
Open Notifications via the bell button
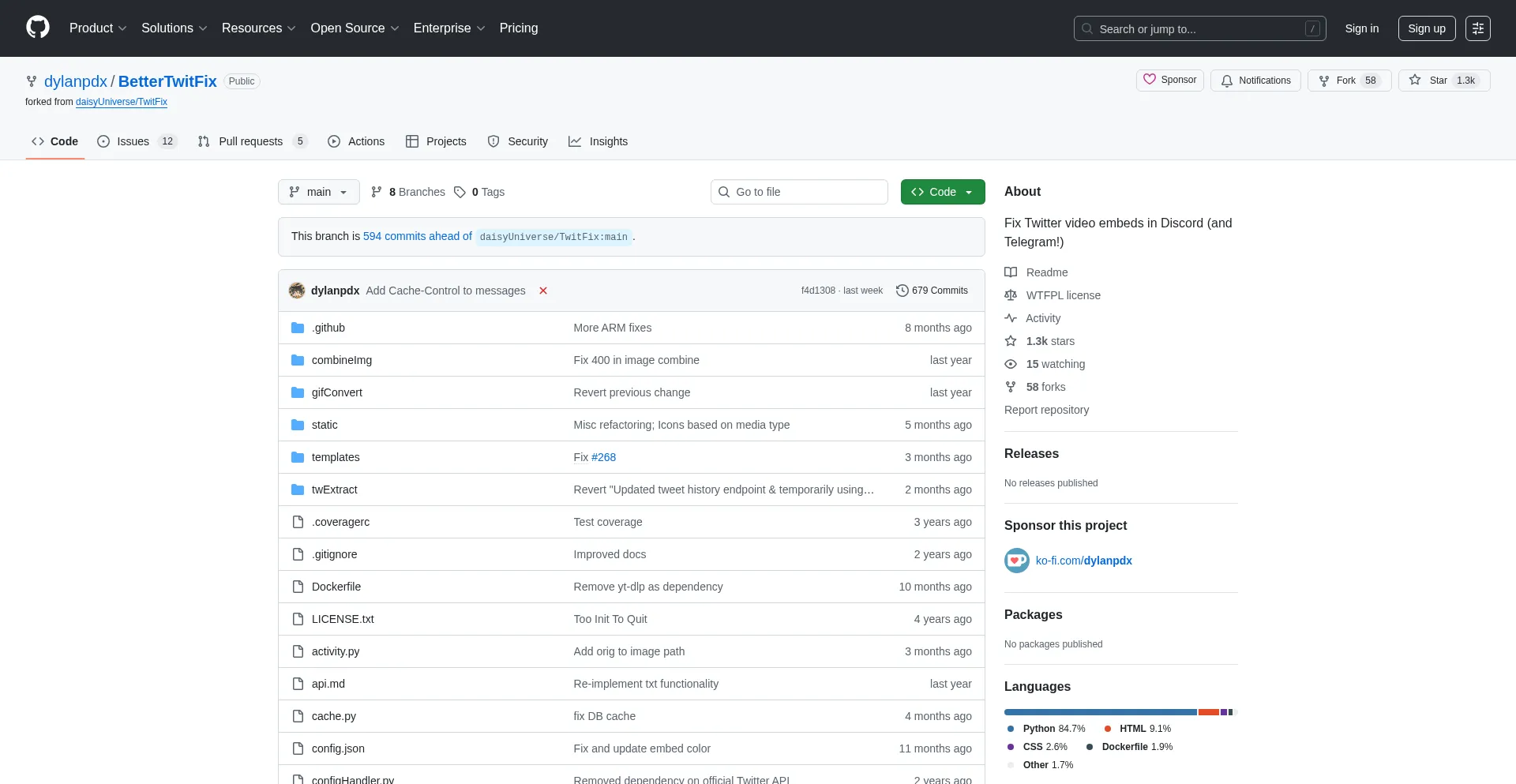pyautogui.click(x=1255, y=81)
